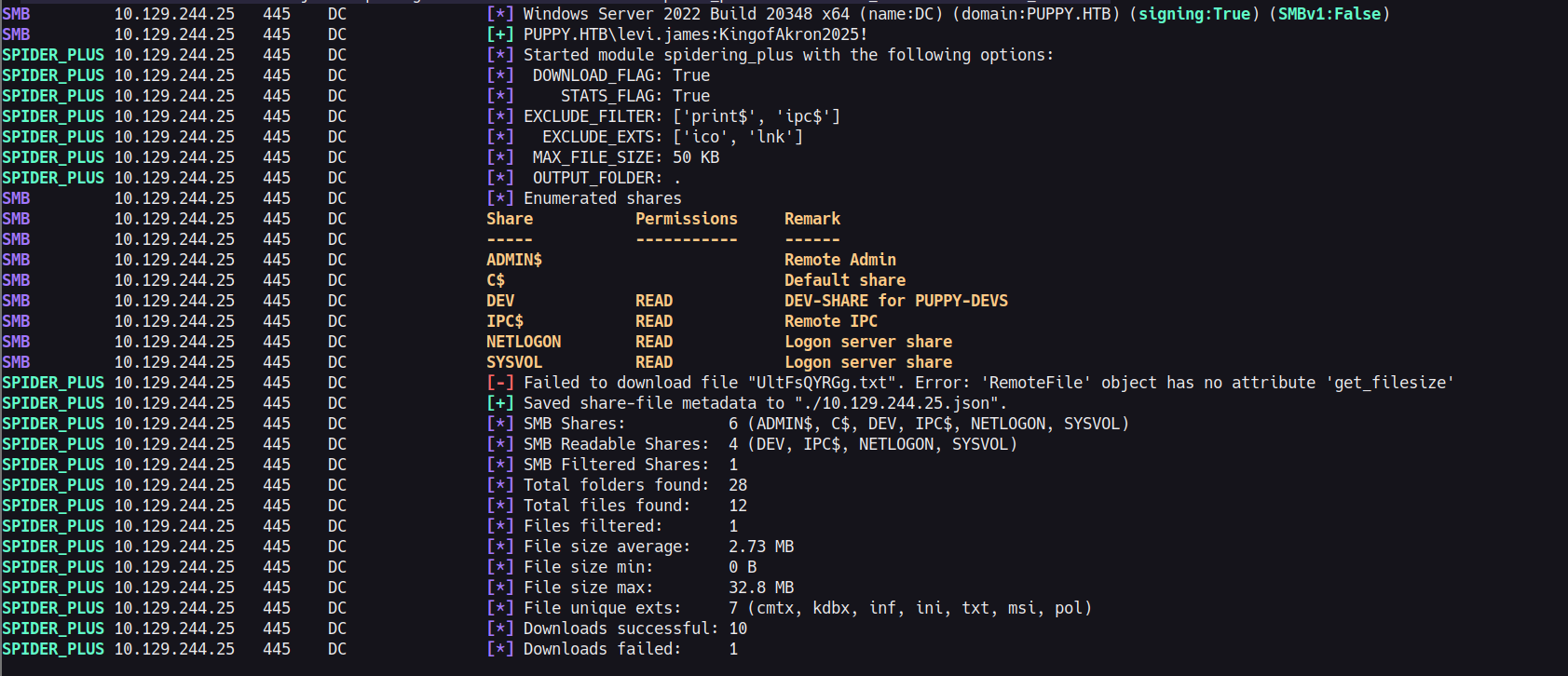Click the '(signing:True)' text
This screenshot has height=676, width=1568.
click(x=1194, y=14)
